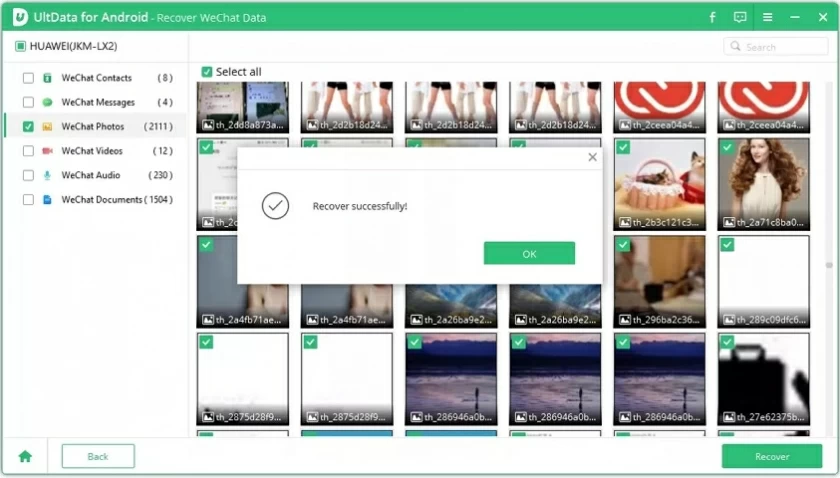Select the WeChat Photos category label
This screenshot has width=840, height=478.
pyautogui.click(x=93, y=127)
